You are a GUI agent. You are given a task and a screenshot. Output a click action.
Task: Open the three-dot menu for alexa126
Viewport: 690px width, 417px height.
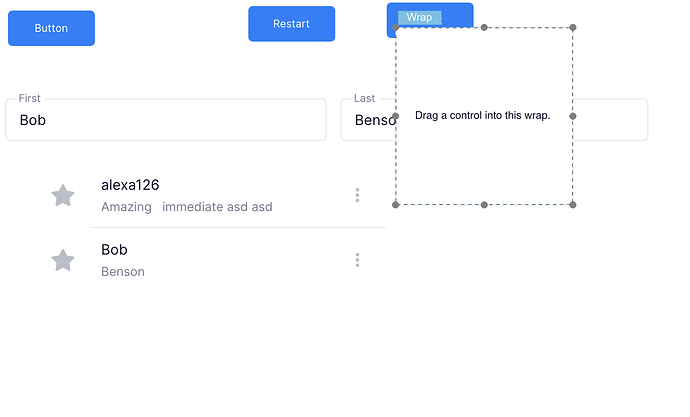pyautogui.click(x=357, y=195)
